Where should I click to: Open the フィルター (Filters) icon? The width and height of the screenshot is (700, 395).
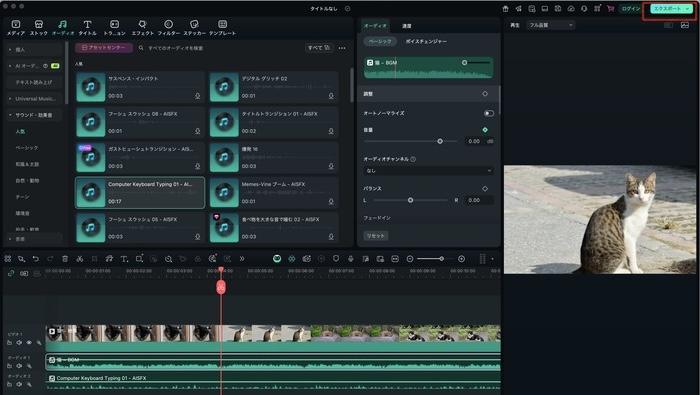(168, 25)
